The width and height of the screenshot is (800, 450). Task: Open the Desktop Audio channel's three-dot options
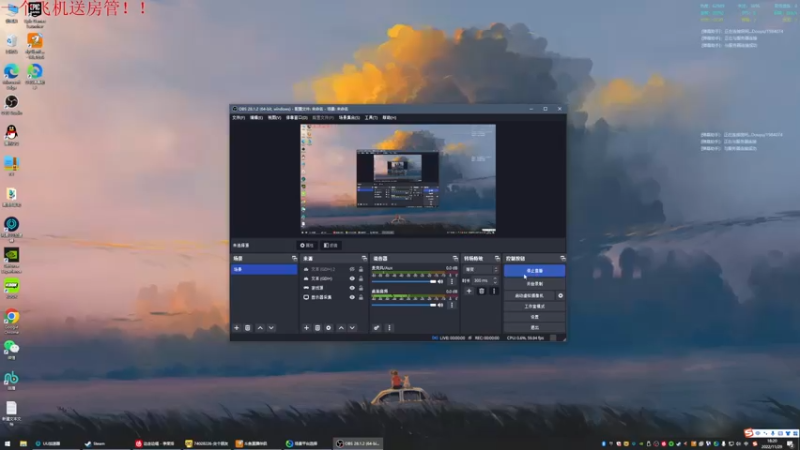[x=452, y=305]
